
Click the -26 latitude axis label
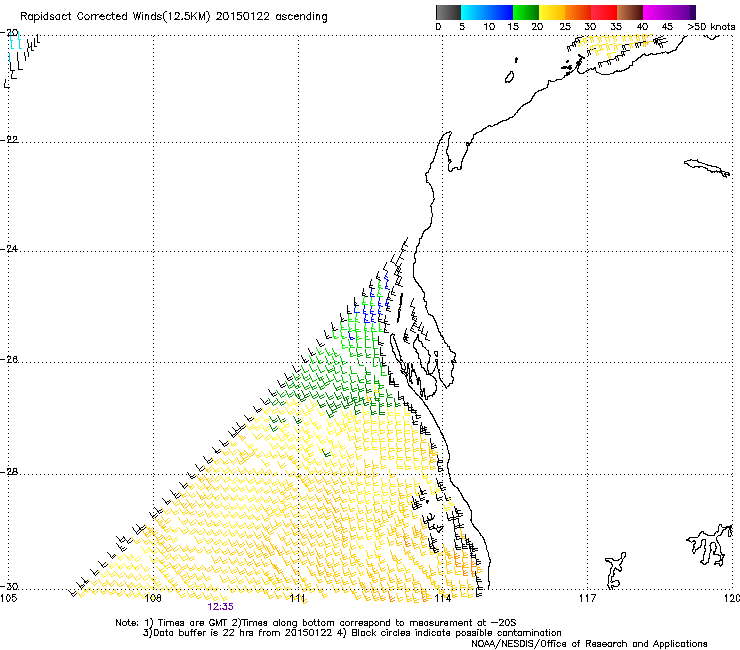(9, 360)
